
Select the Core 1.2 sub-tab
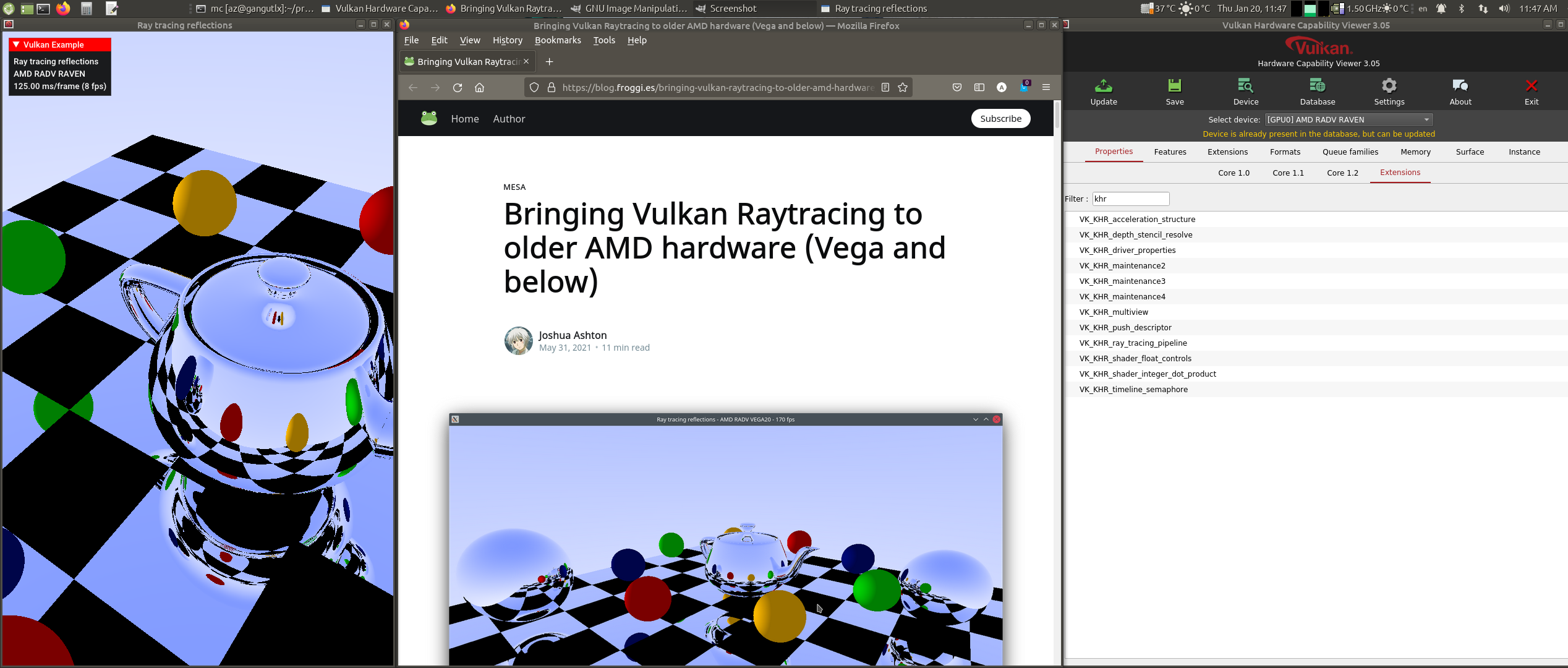click(x=1342, y=173)
